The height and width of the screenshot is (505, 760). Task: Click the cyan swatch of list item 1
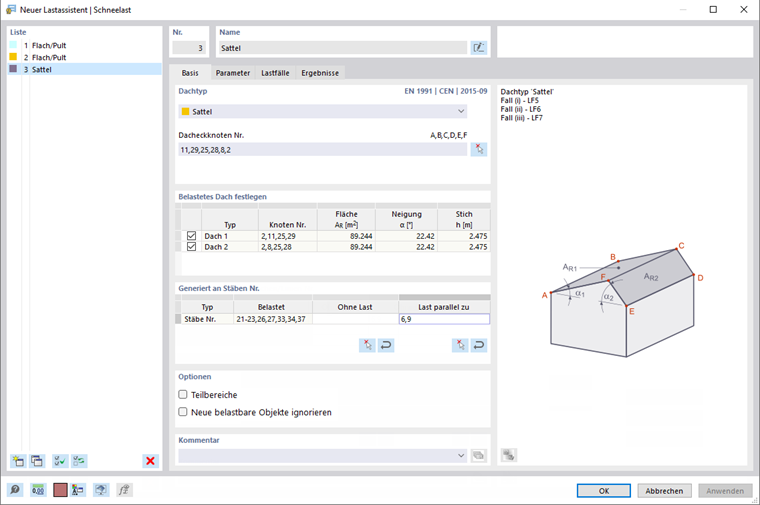[13, 45]
